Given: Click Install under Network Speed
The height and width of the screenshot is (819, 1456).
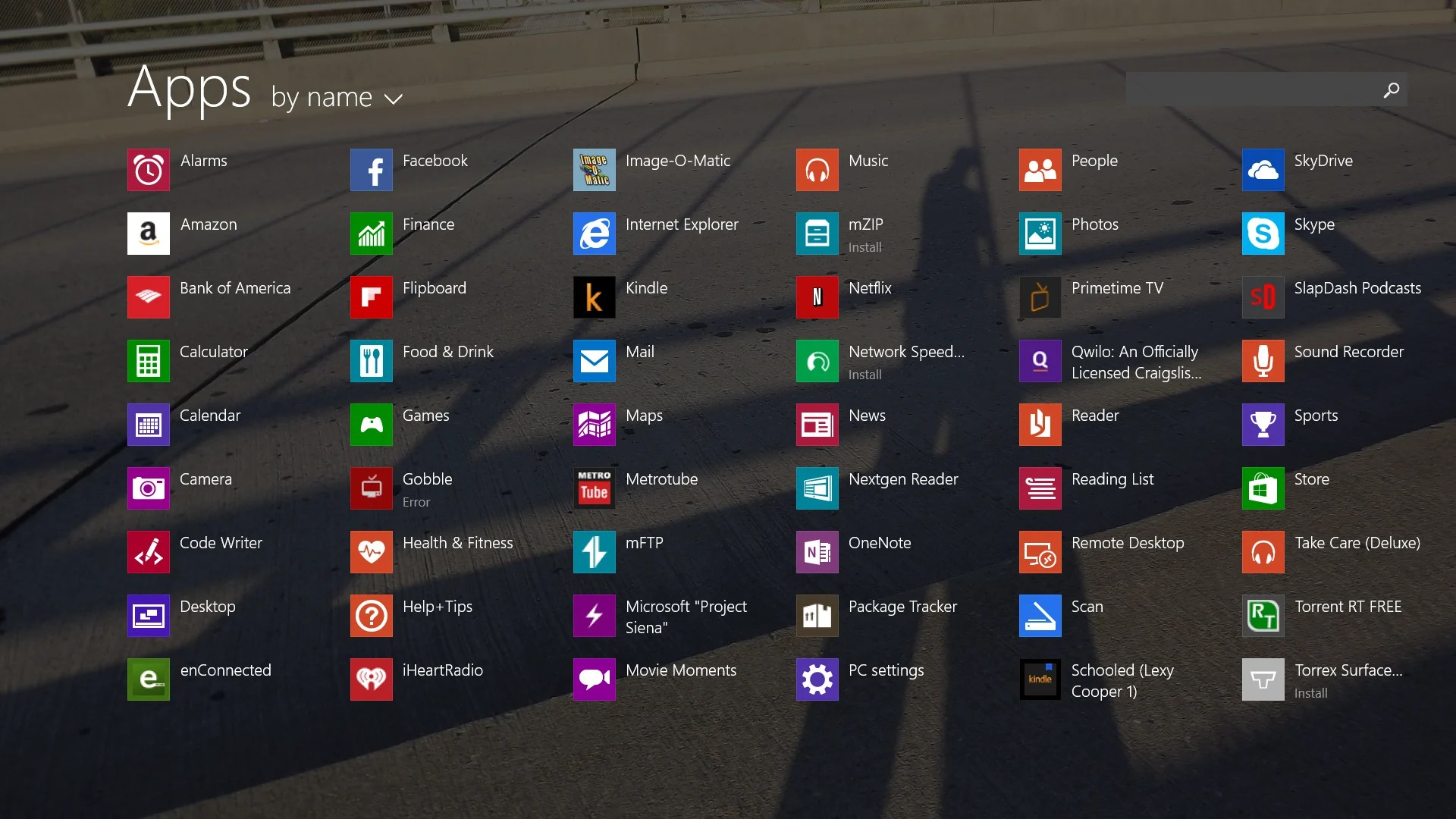Looking at the screenshot, I should tap(864, 375).
